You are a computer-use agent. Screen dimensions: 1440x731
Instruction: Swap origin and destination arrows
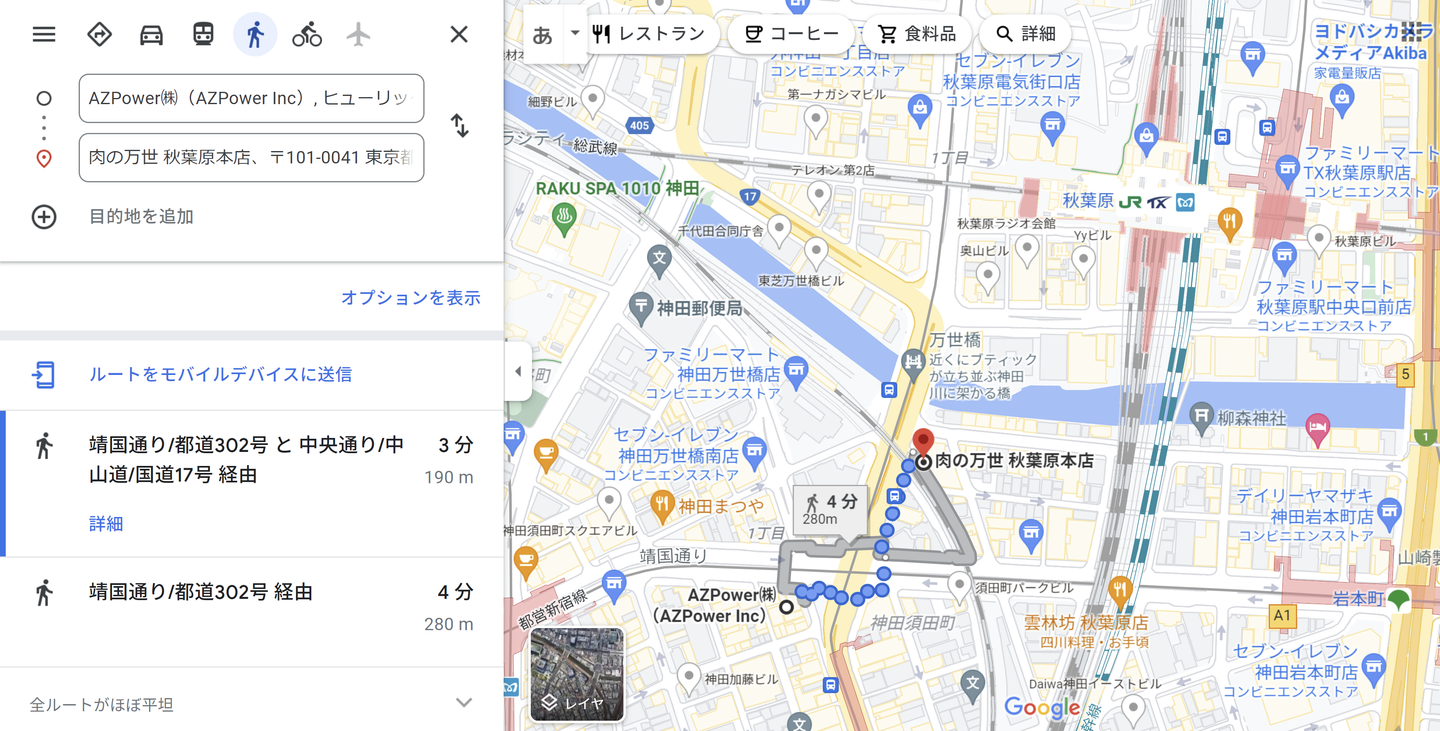459,126
